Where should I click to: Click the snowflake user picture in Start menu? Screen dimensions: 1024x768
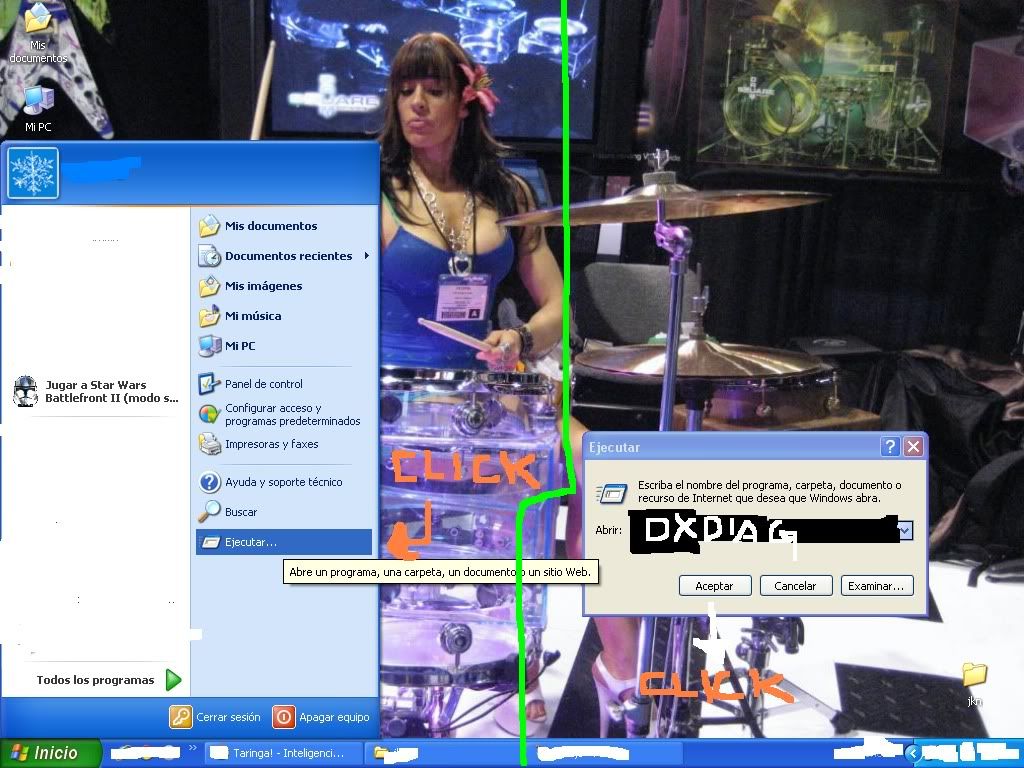click(33, 173)
